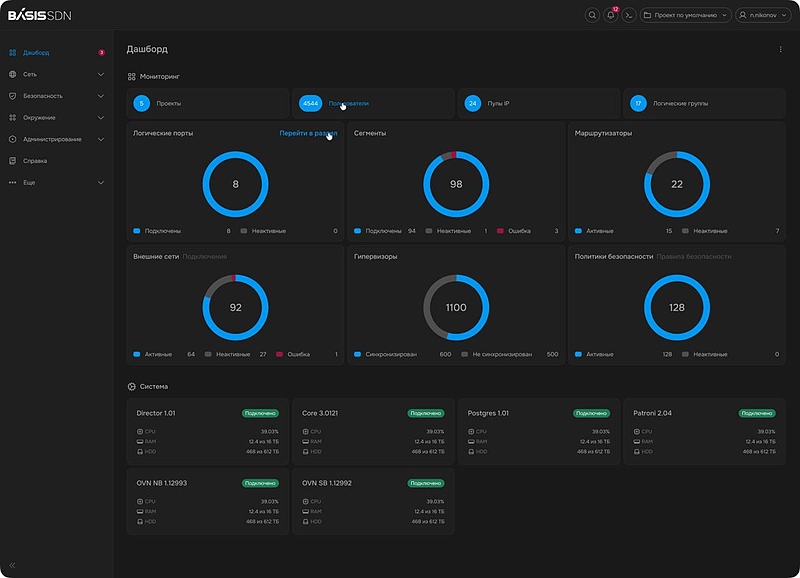Open the n.nikonov user menu
The height and width of the screenshot is (578, 800).
(x=762, y=15)
